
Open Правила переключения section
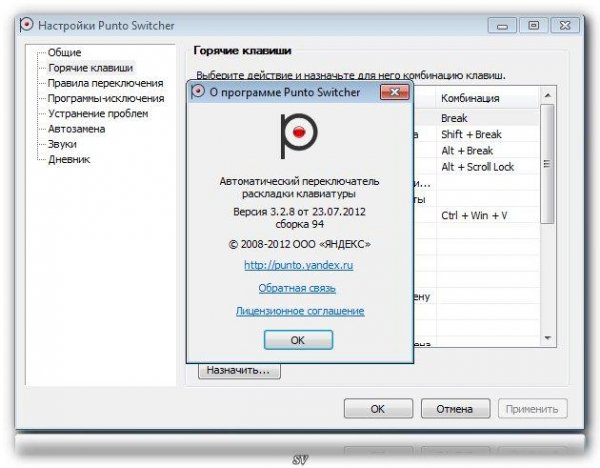pos(105,83)
